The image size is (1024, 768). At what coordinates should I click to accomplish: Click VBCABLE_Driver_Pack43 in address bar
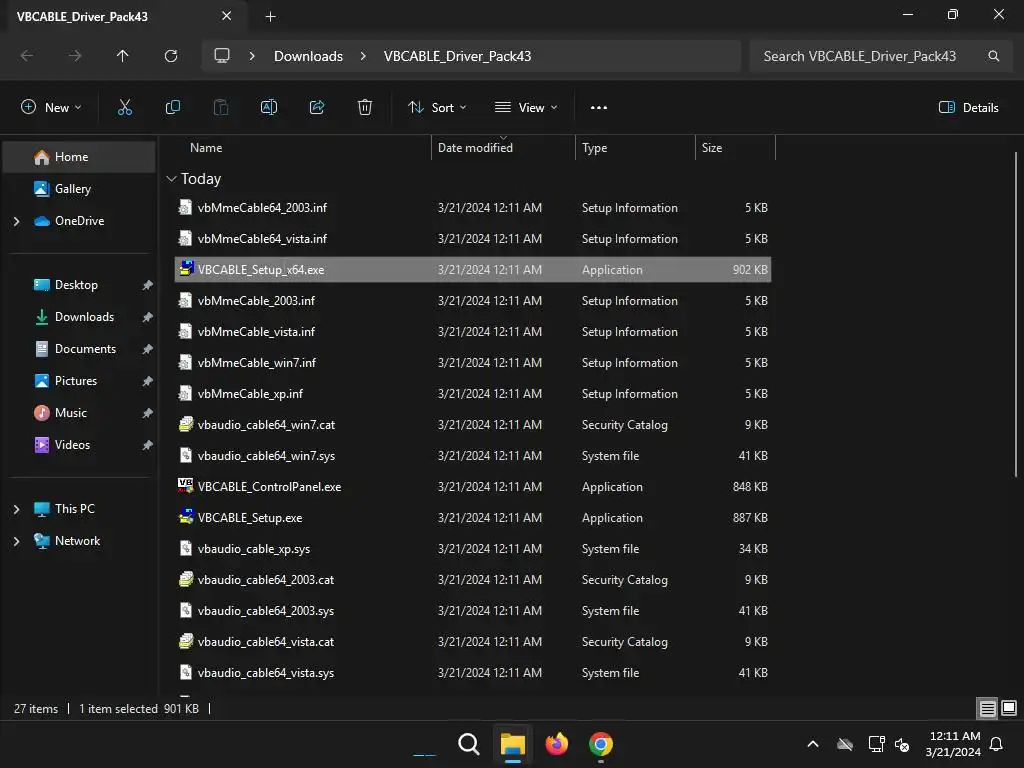pos(457,56)
